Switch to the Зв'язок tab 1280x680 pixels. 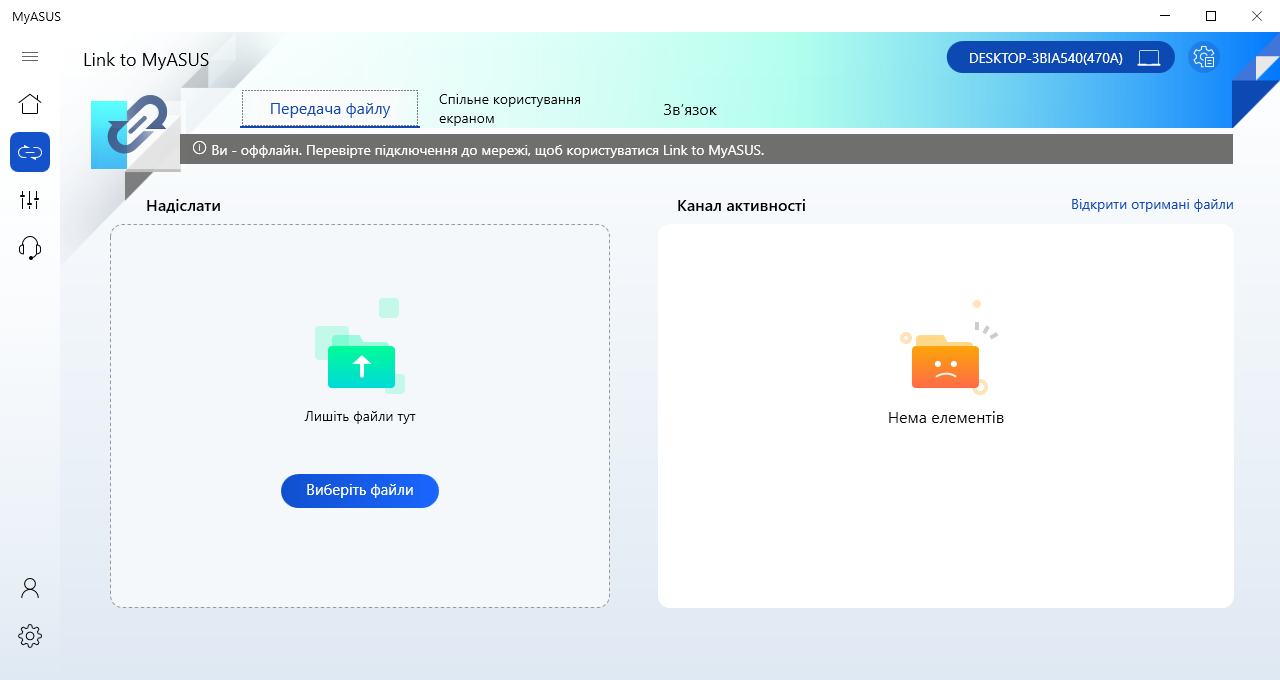[690, 109]
